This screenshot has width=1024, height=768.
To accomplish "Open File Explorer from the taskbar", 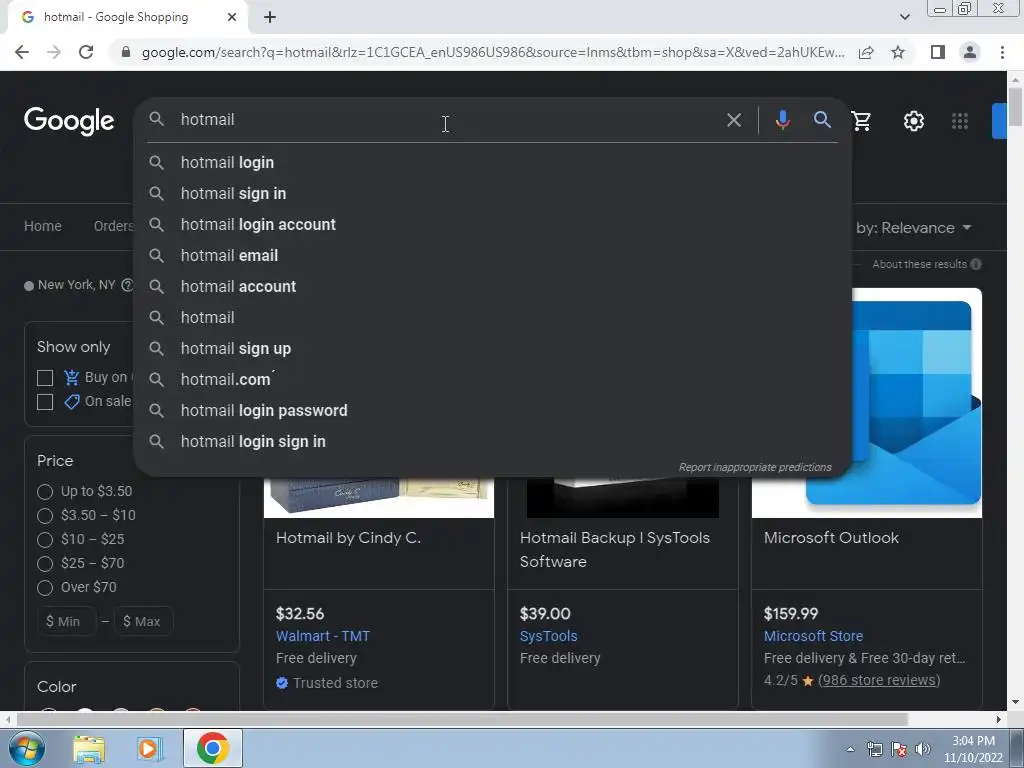I will pos(89,748).
